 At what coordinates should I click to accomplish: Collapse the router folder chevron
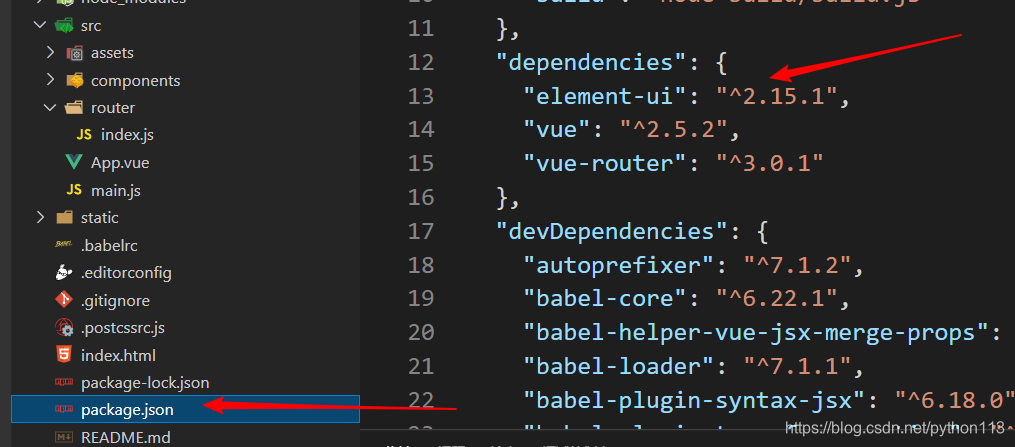pyautogui.click(x=50, y=107)
